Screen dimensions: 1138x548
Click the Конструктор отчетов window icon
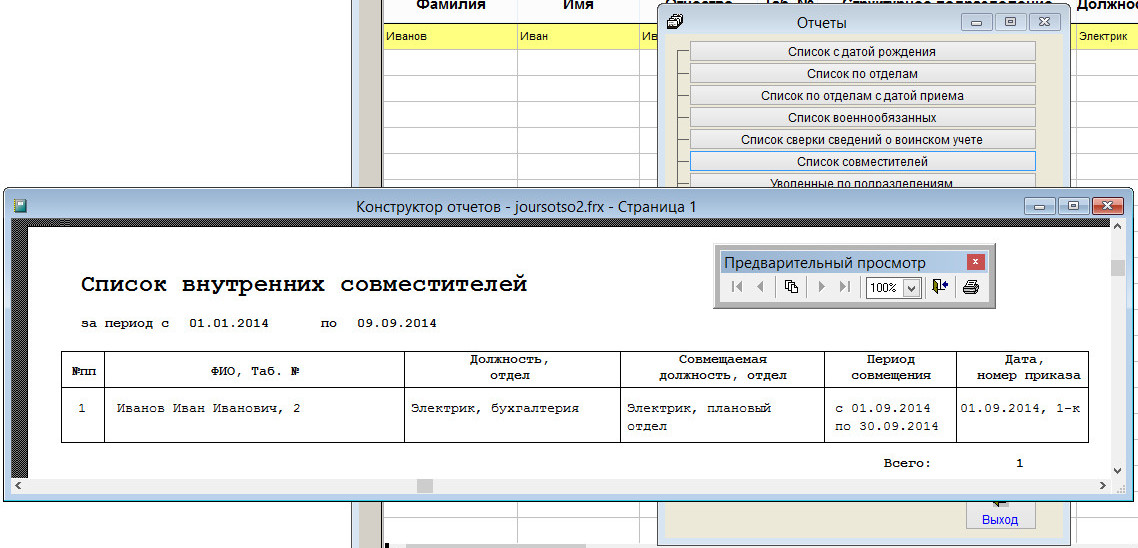[x=20, y=207]
